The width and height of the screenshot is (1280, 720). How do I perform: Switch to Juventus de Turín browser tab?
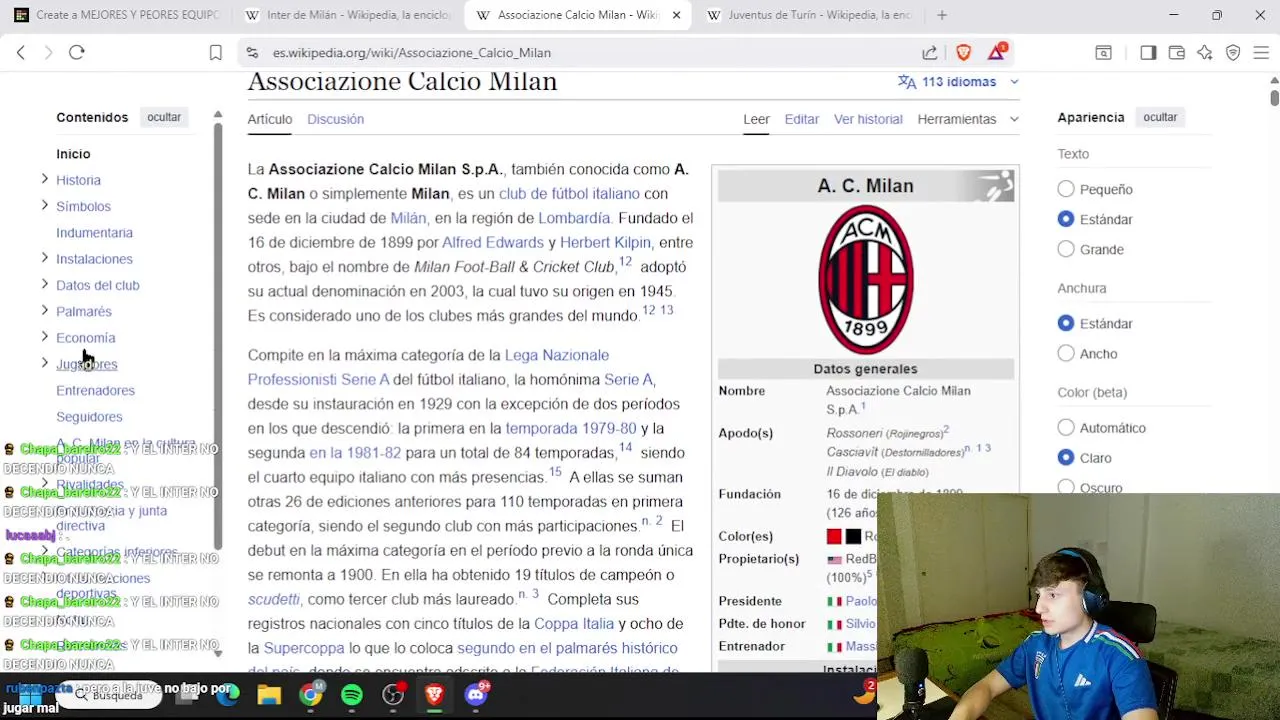click(808, 15)
